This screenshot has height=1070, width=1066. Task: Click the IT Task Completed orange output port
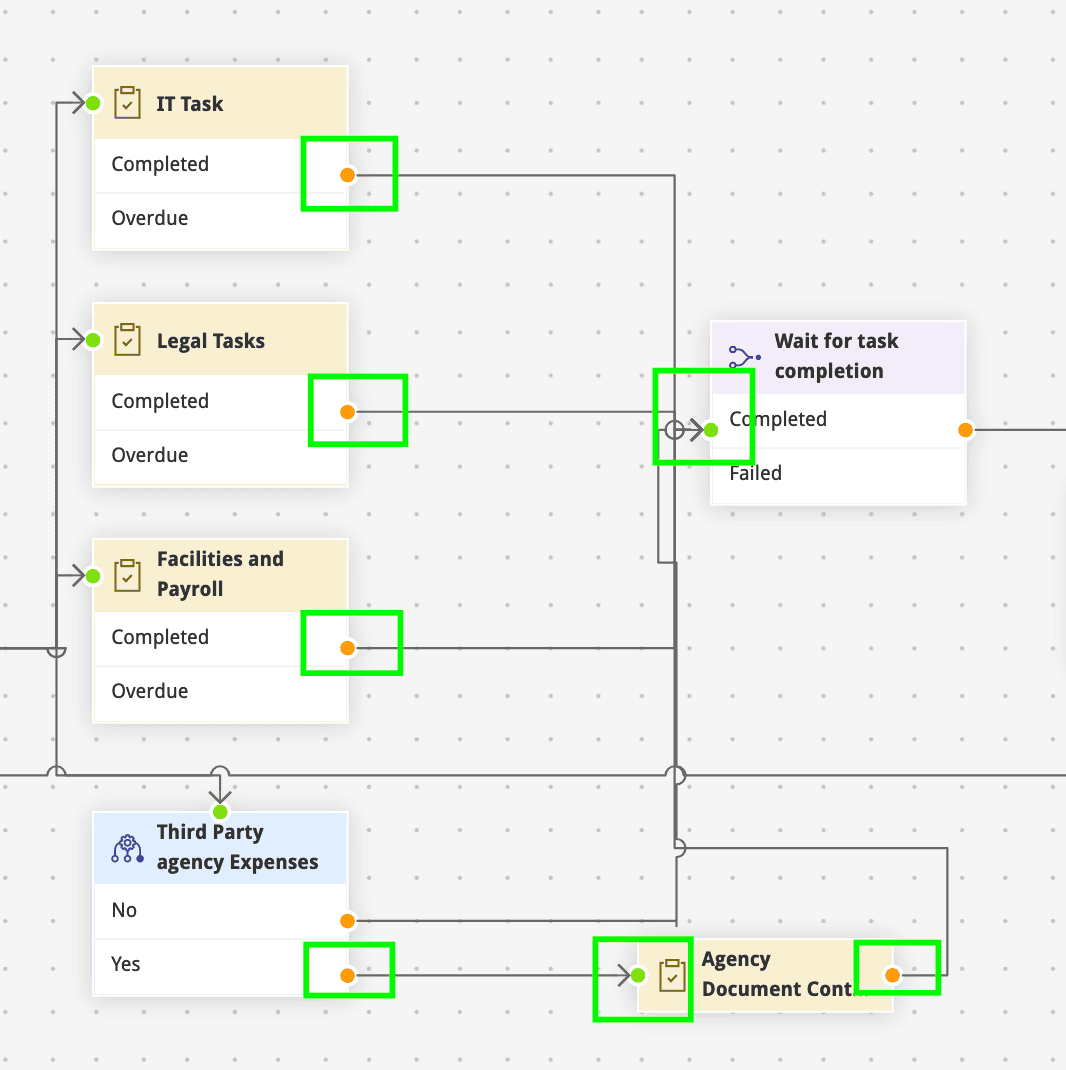[x=347, y=175]
